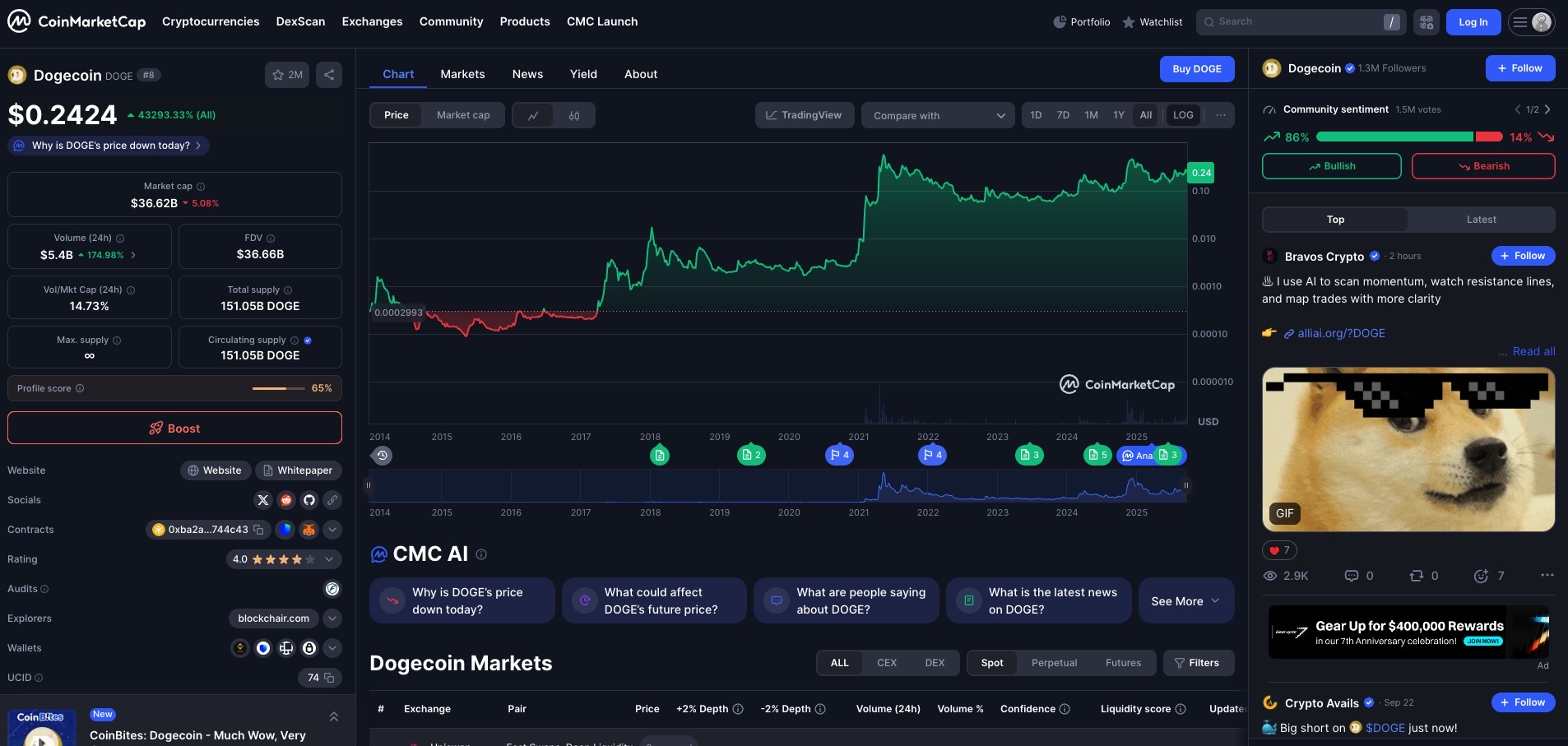The width and height of the screenshot is (1568, 746).
Task: Switch chart to Market cap view
Action: tap(462, 115)
